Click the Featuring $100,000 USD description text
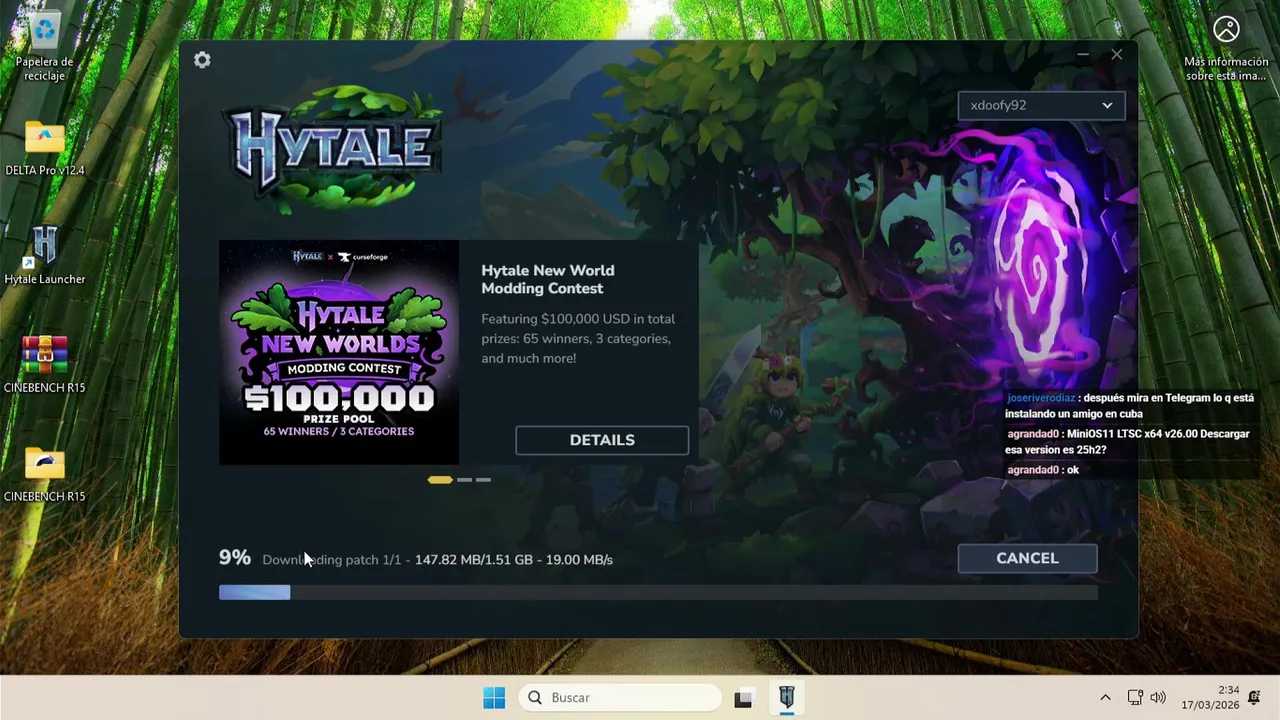The image size is (1280, 720). (x=578, y=339)
